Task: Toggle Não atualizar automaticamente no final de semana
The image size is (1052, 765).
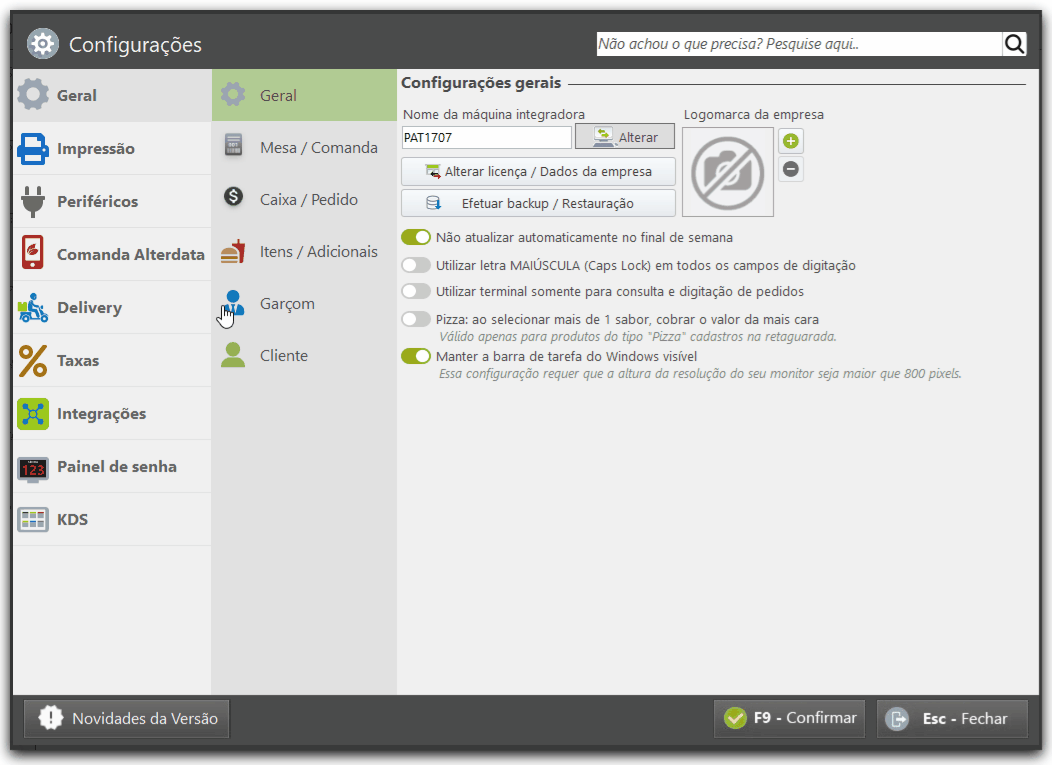Action: pyautogui.click(x=416, y=238)
